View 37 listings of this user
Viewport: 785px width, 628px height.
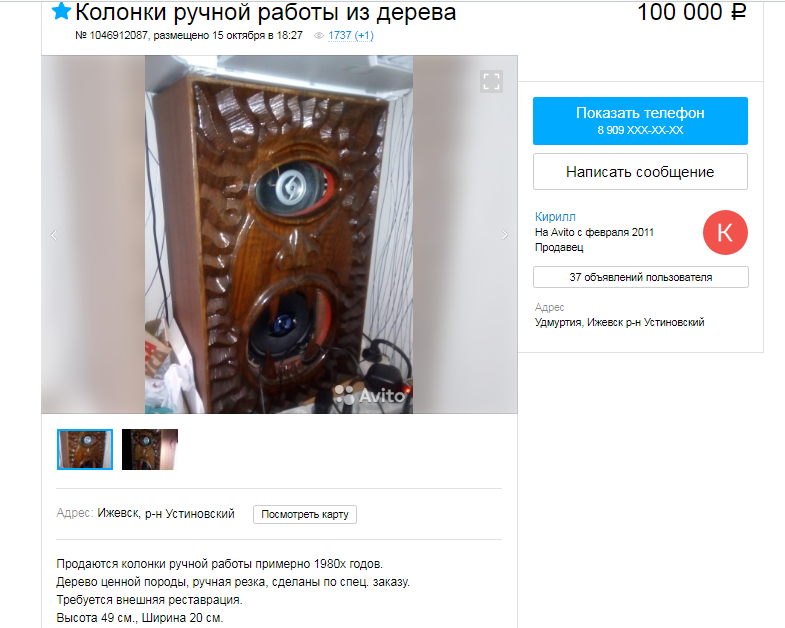point(640,277)
